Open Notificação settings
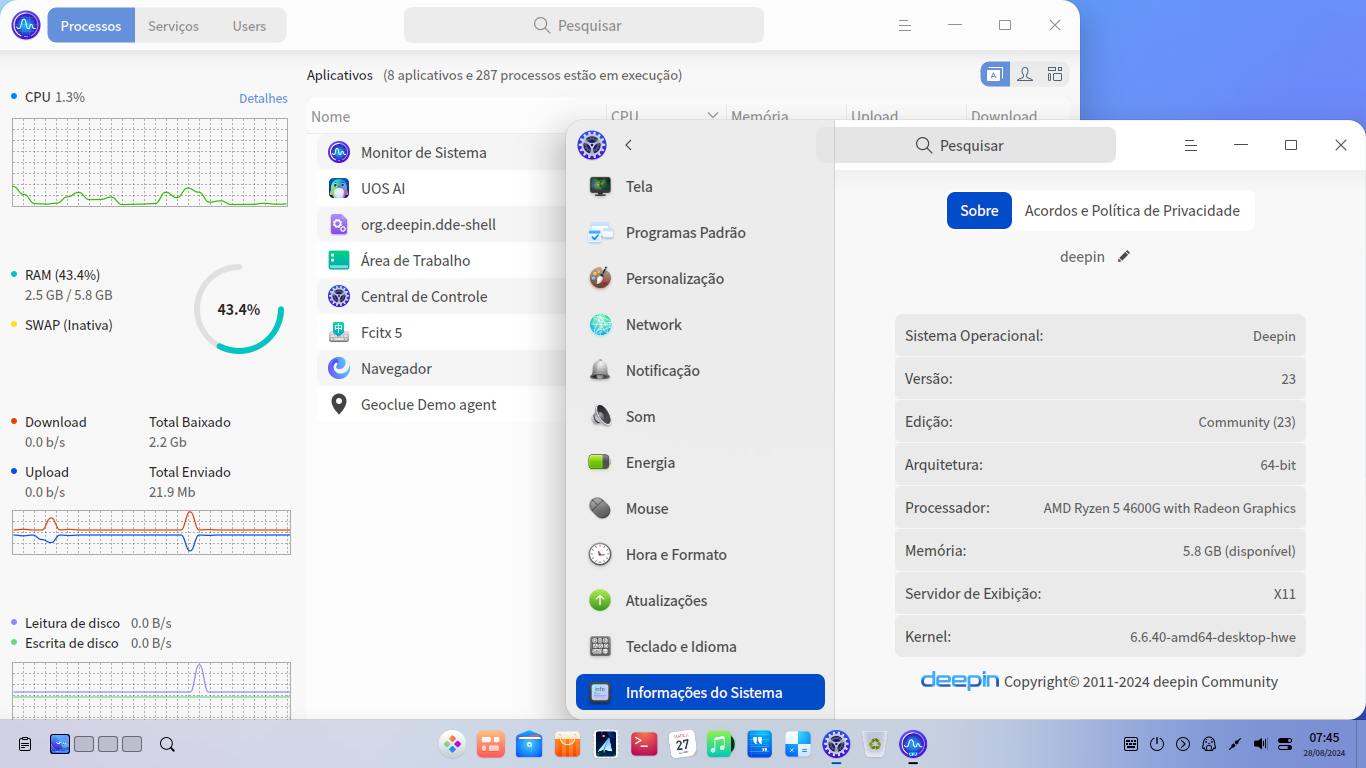Image resolution: width=1366 pixels, height=768 pixels. coord(700,371)
